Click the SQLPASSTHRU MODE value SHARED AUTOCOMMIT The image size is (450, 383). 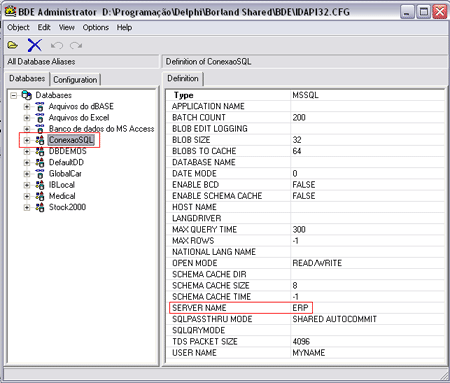(334, 319)
